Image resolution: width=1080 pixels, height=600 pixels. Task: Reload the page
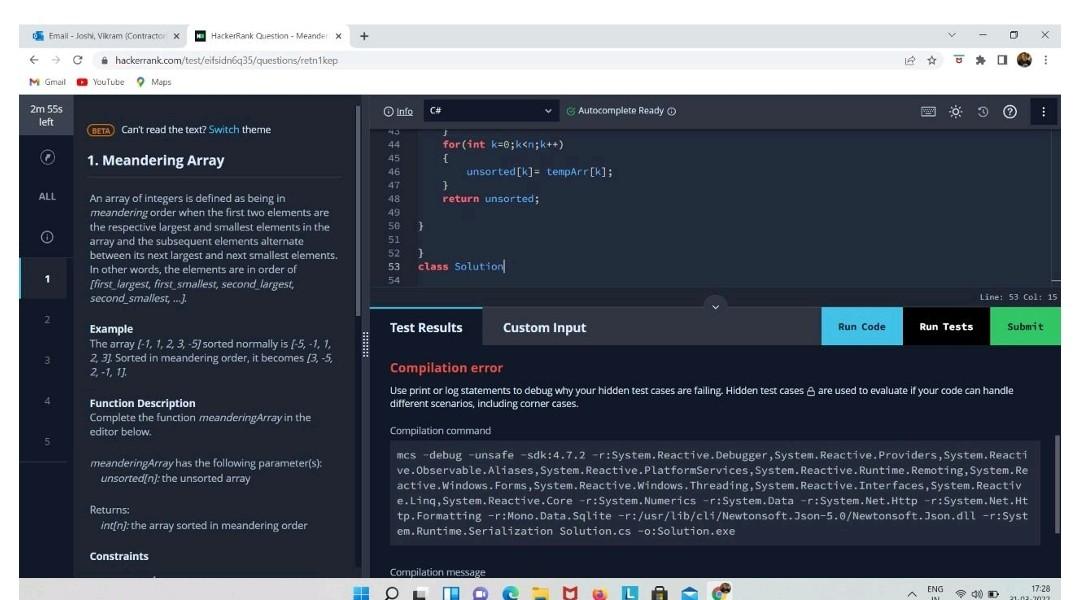click(78, 60)
